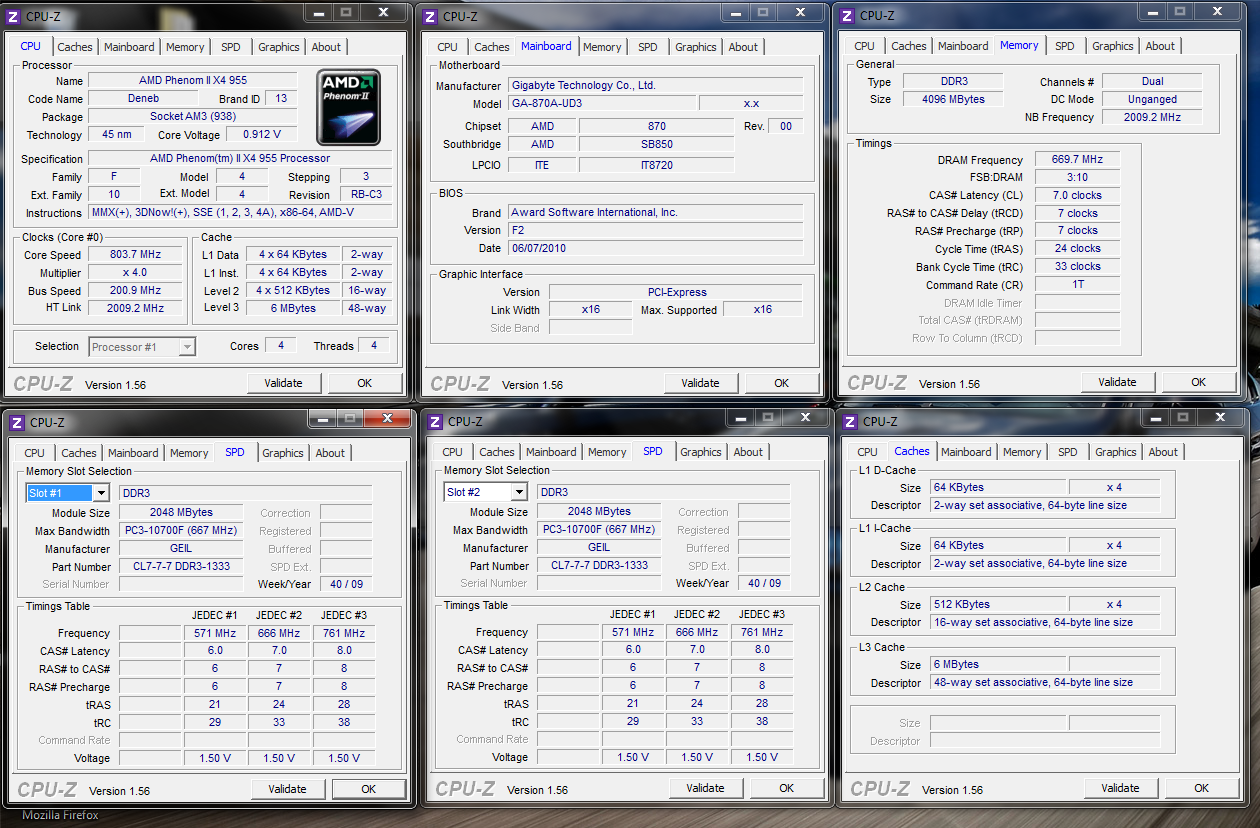
Task: Click OK in the L1 D-Cache window
Action: click(1202, 788)
